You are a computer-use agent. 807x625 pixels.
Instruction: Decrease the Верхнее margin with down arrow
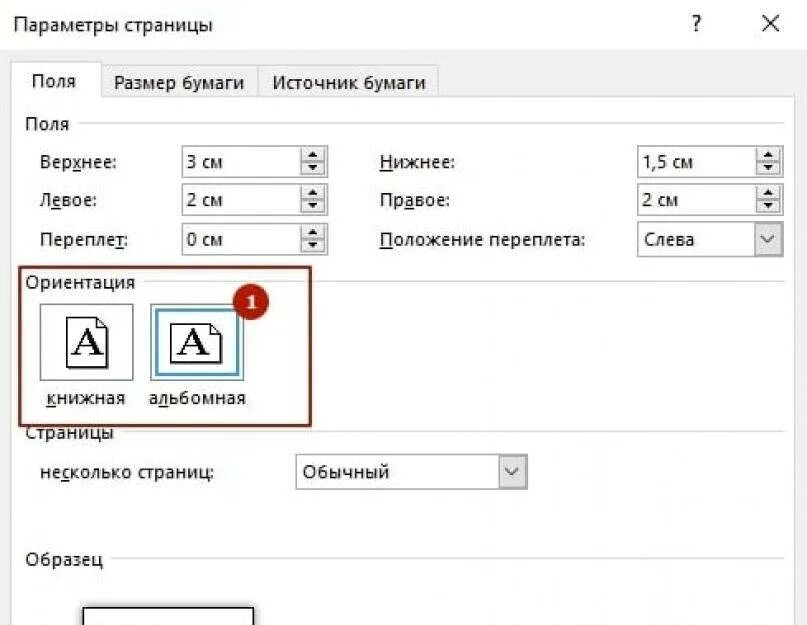pos(313,168)
